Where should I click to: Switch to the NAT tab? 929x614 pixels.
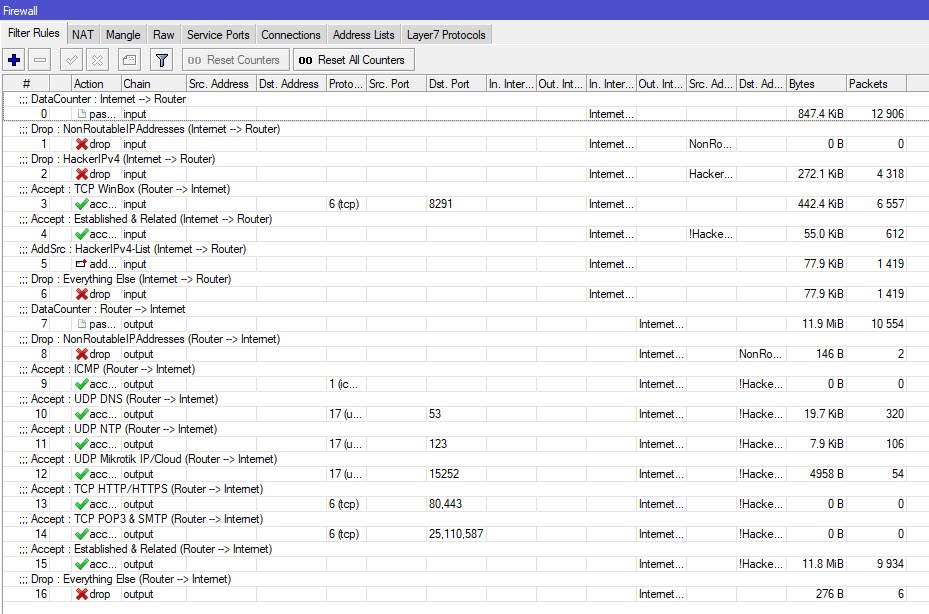(83, 35)
